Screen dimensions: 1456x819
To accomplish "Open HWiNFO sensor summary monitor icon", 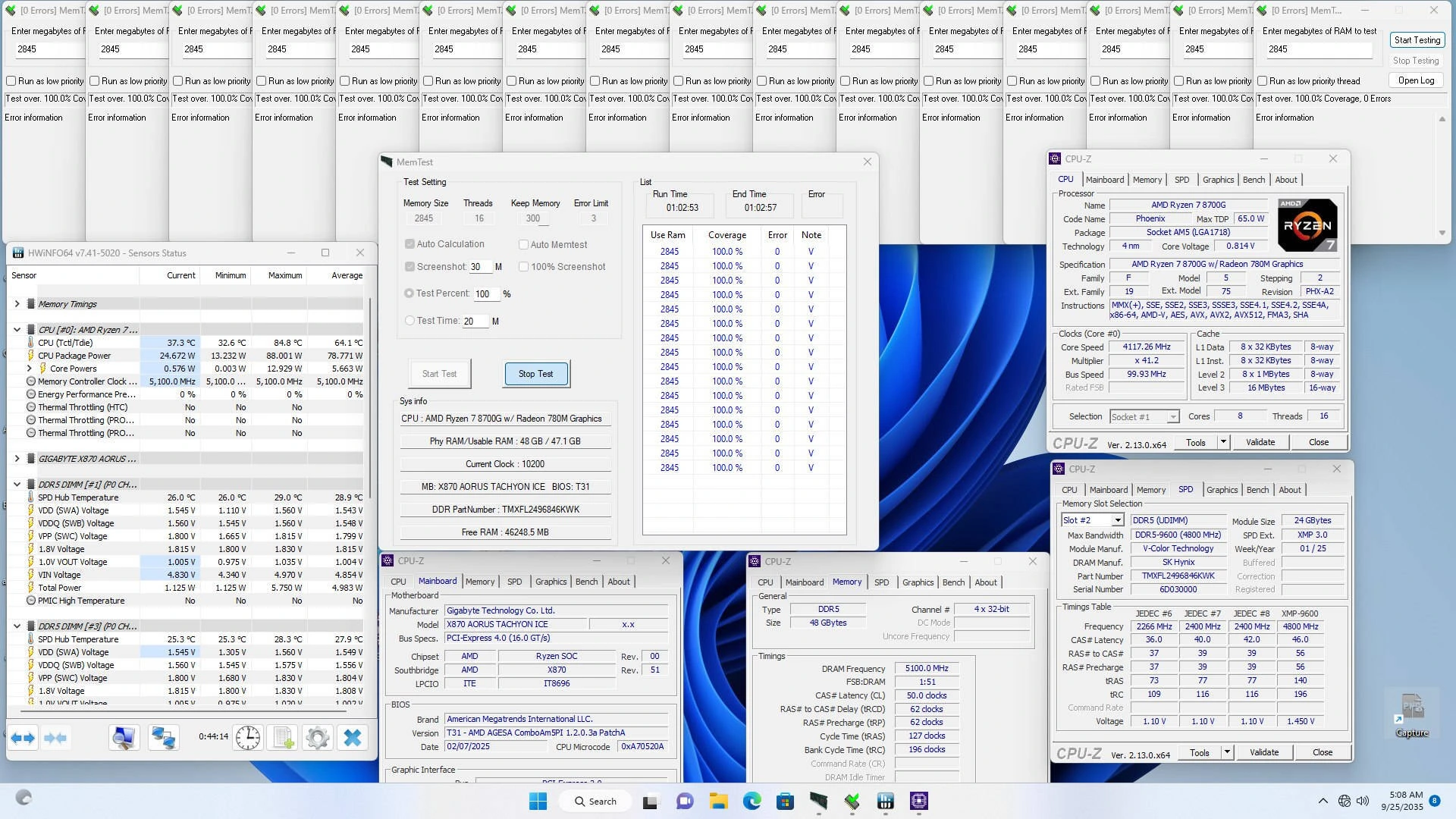I will (124, 738).
